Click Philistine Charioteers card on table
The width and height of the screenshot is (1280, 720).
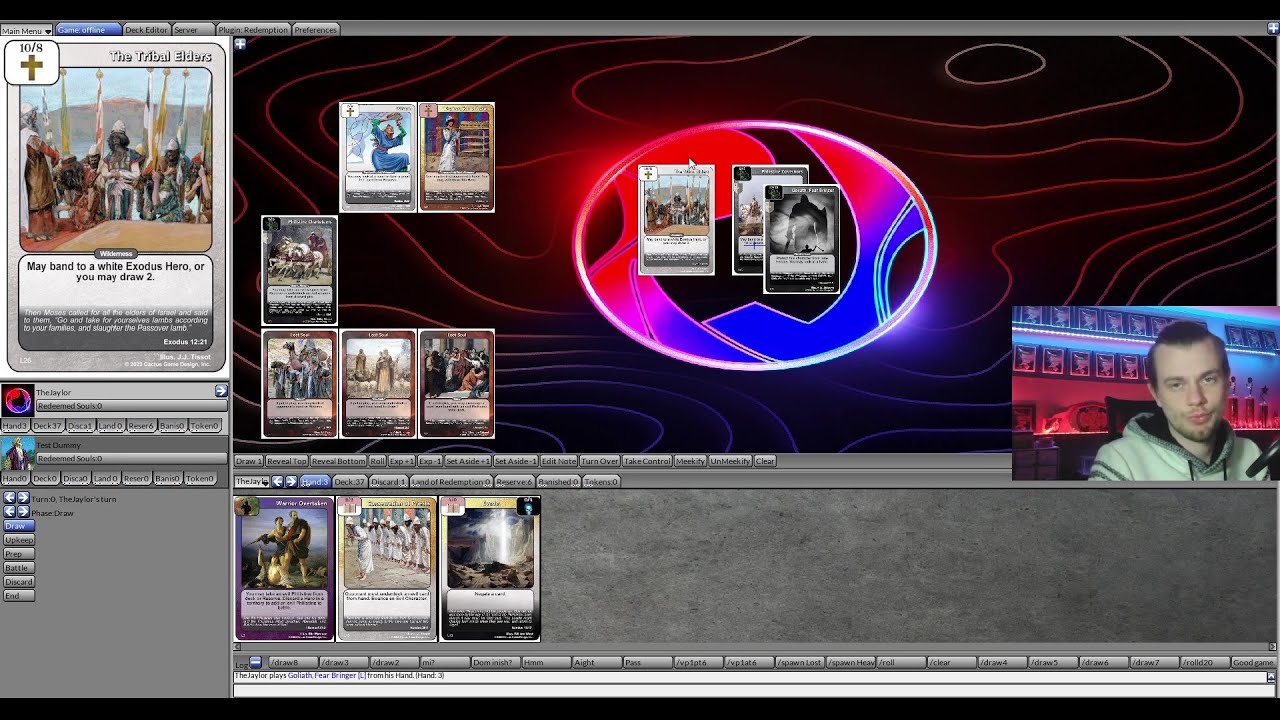tap(299, 270)
